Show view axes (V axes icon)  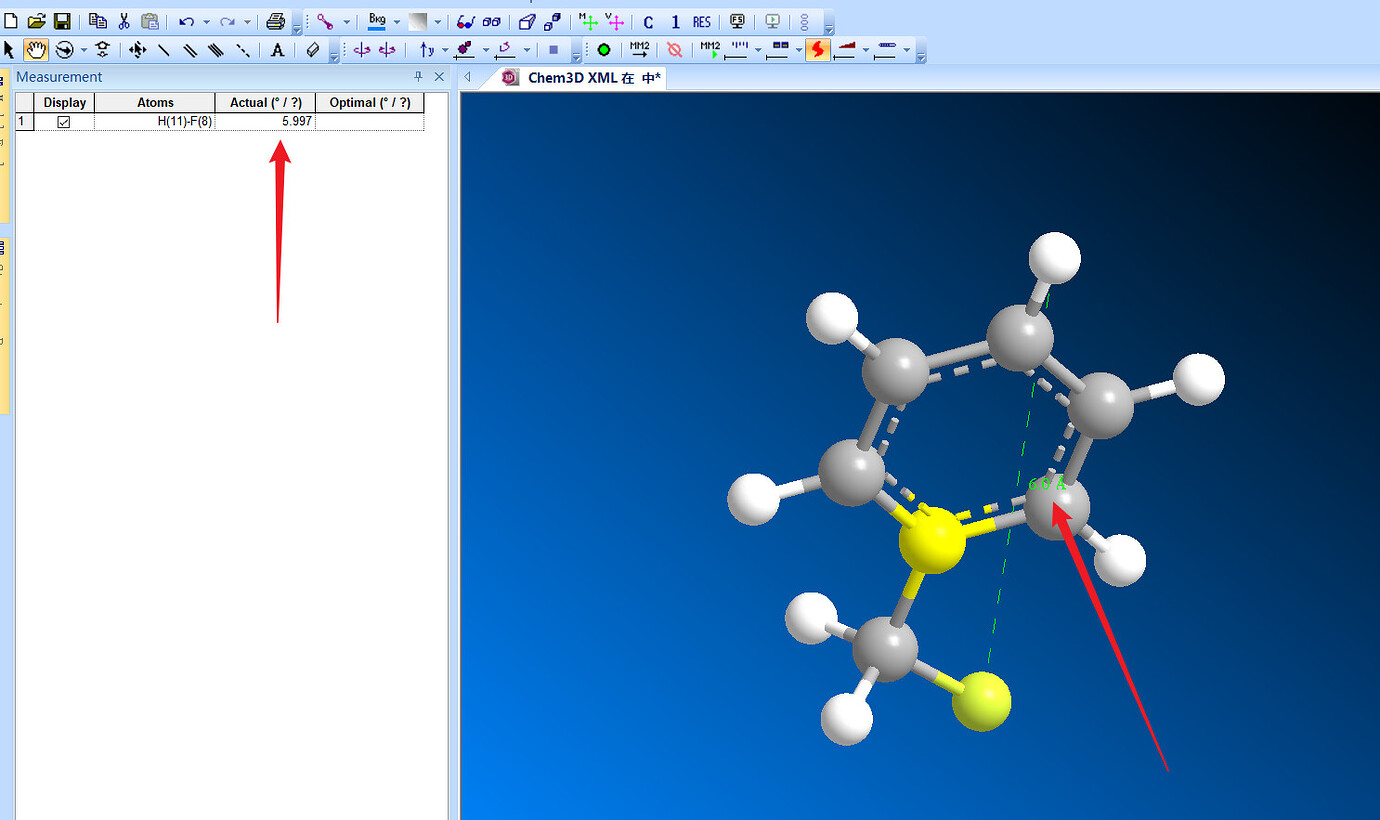click(x=614, y=21)
